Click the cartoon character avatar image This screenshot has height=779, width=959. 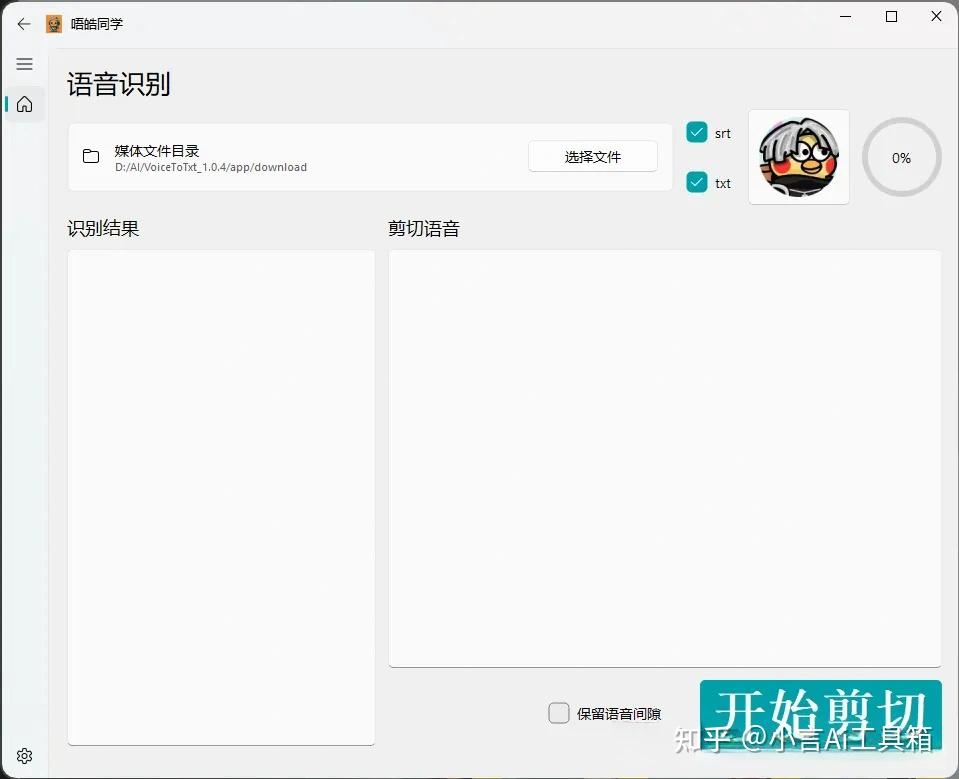pyautogui.click(x=799, y=157)
